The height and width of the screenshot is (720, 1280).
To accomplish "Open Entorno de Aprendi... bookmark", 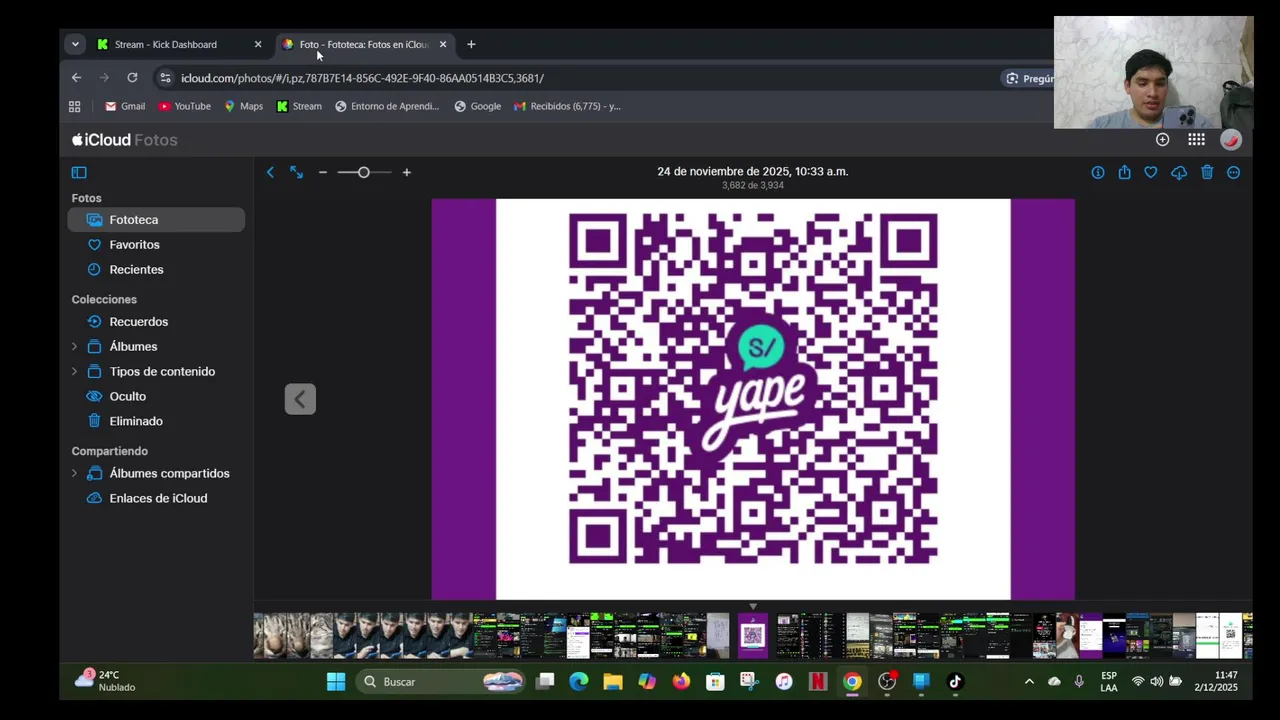I will [387, 106].
